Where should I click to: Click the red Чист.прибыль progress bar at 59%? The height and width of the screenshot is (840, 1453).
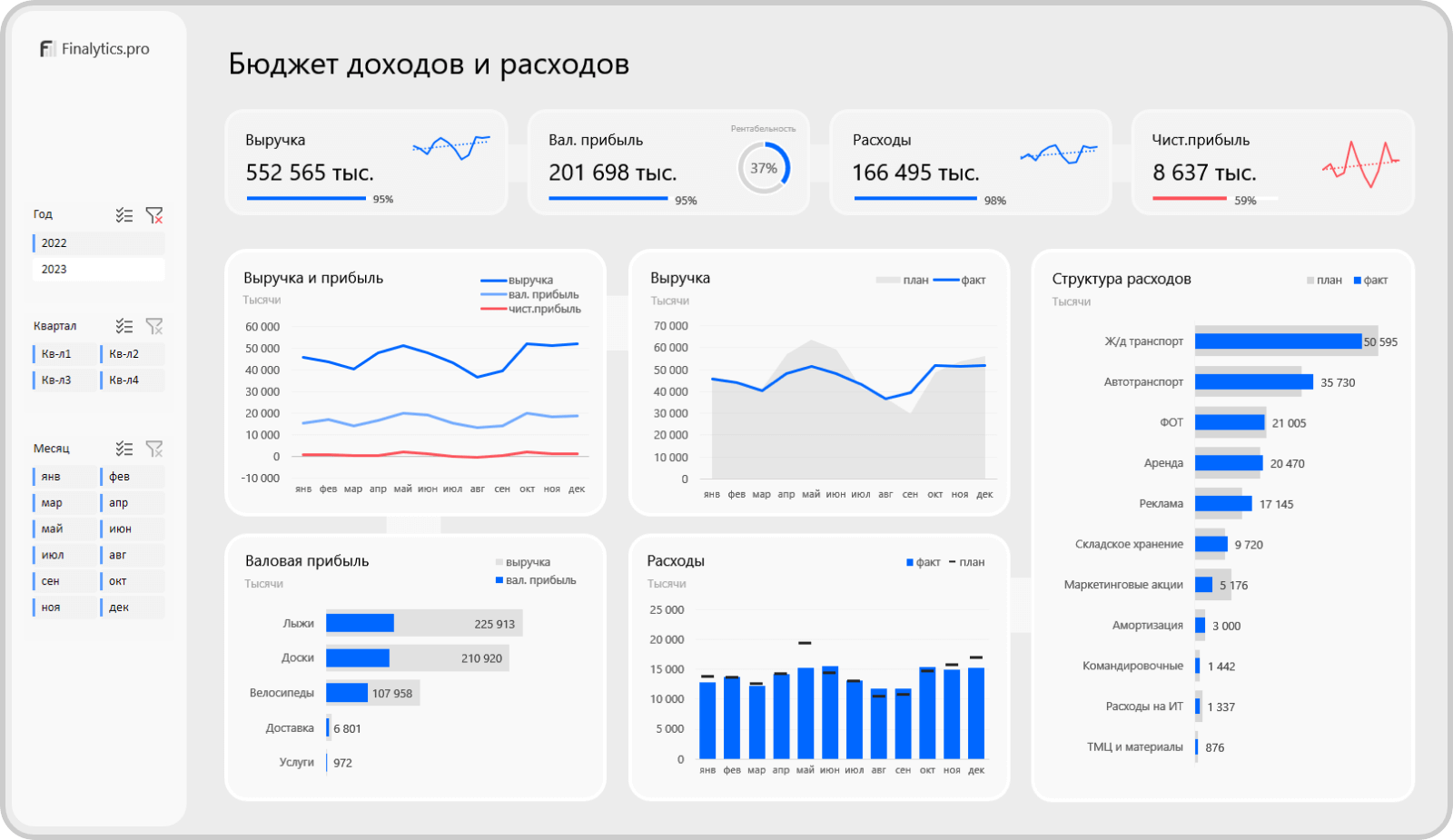coord(1190,198)
